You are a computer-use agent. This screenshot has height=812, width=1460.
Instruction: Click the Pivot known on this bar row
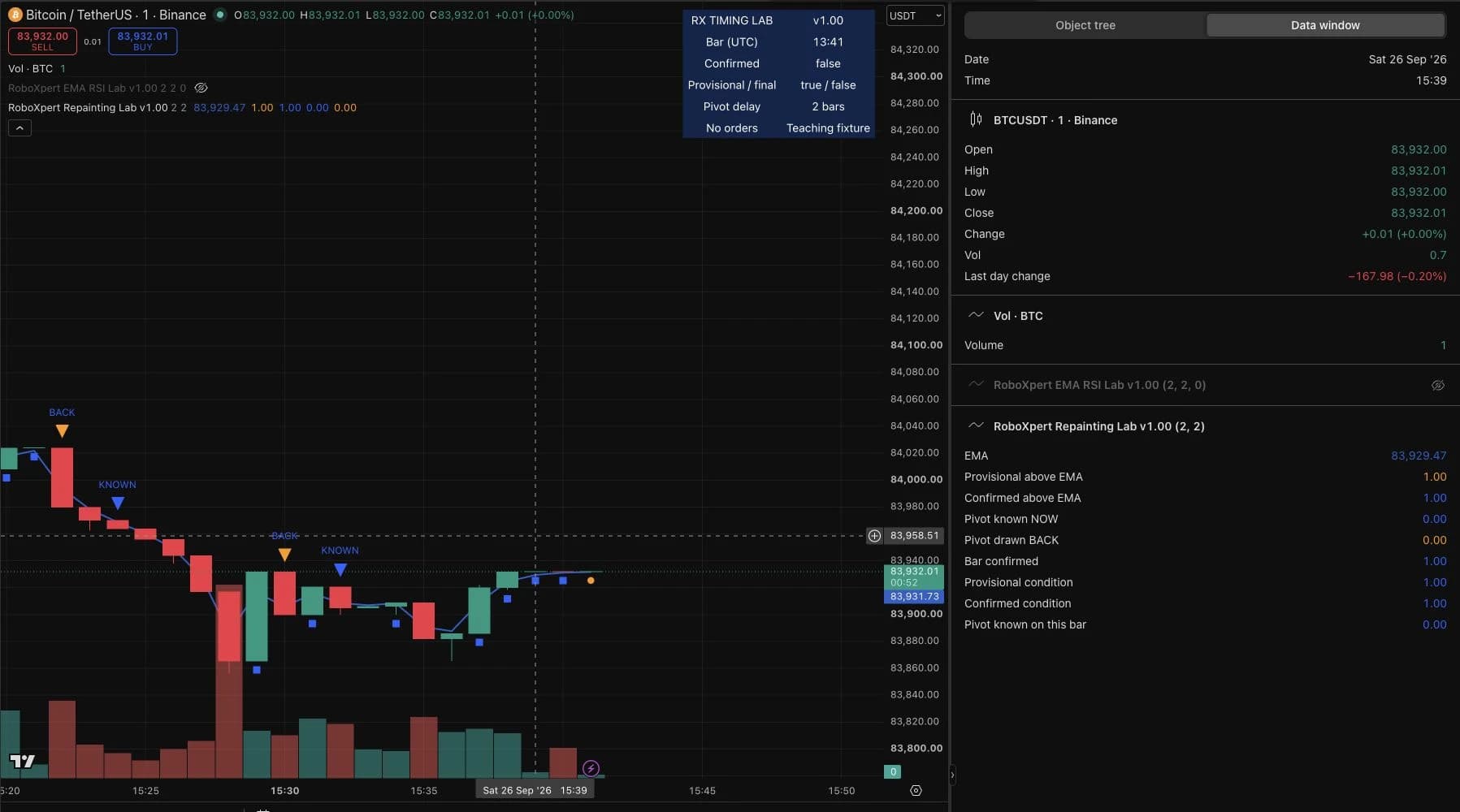1205,624
